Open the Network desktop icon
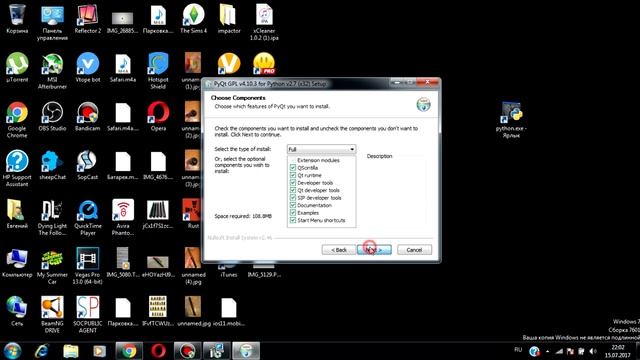 [17, 311]
